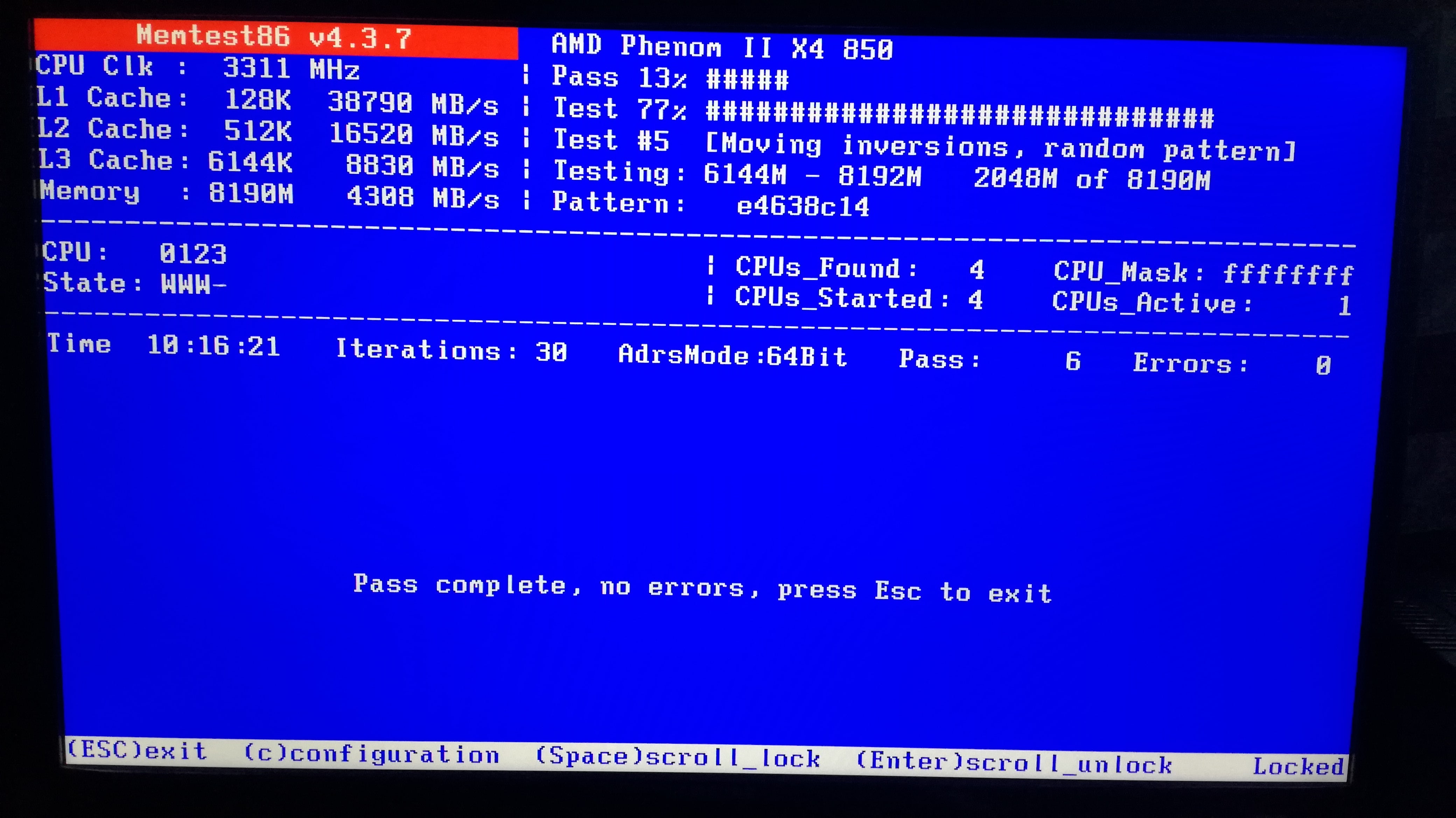Click the Iterations: 30 counter
Image resolution: width=1456 pixels, height=818 pixels.
[x=451, y=351]
